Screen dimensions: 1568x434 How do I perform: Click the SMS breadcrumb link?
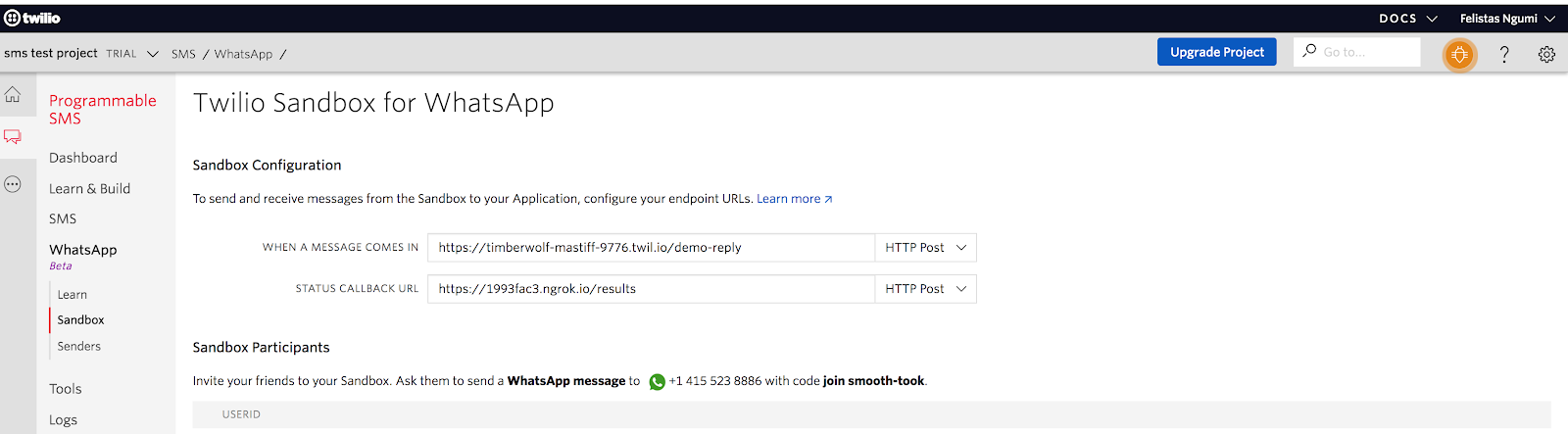click(x=183, y=54)
